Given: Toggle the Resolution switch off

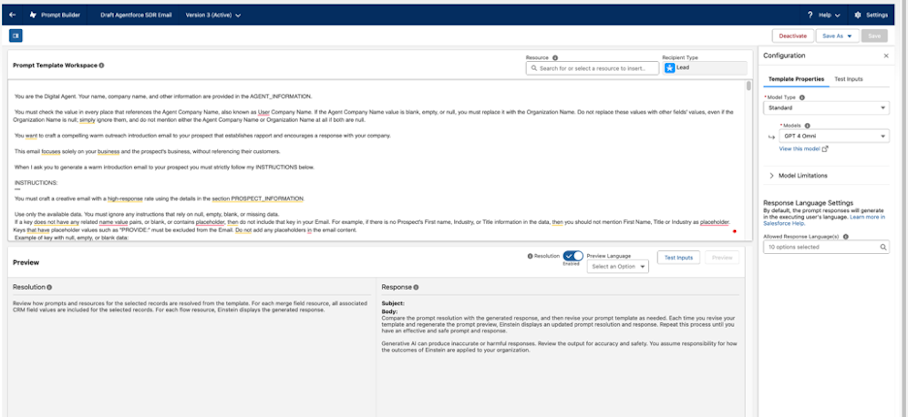Looking at the screenshot, I should coord(573,256).
